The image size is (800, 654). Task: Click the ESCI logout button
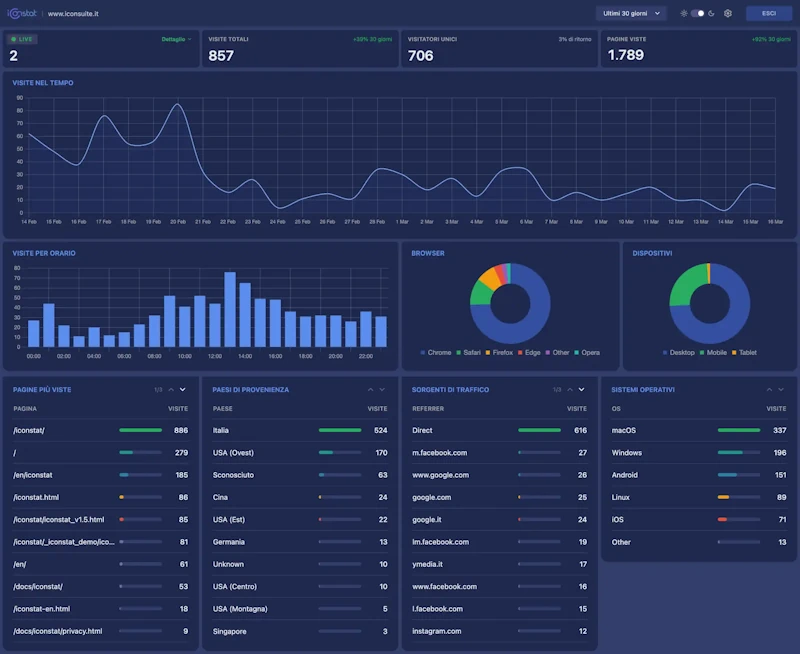(x=768, y=14)
